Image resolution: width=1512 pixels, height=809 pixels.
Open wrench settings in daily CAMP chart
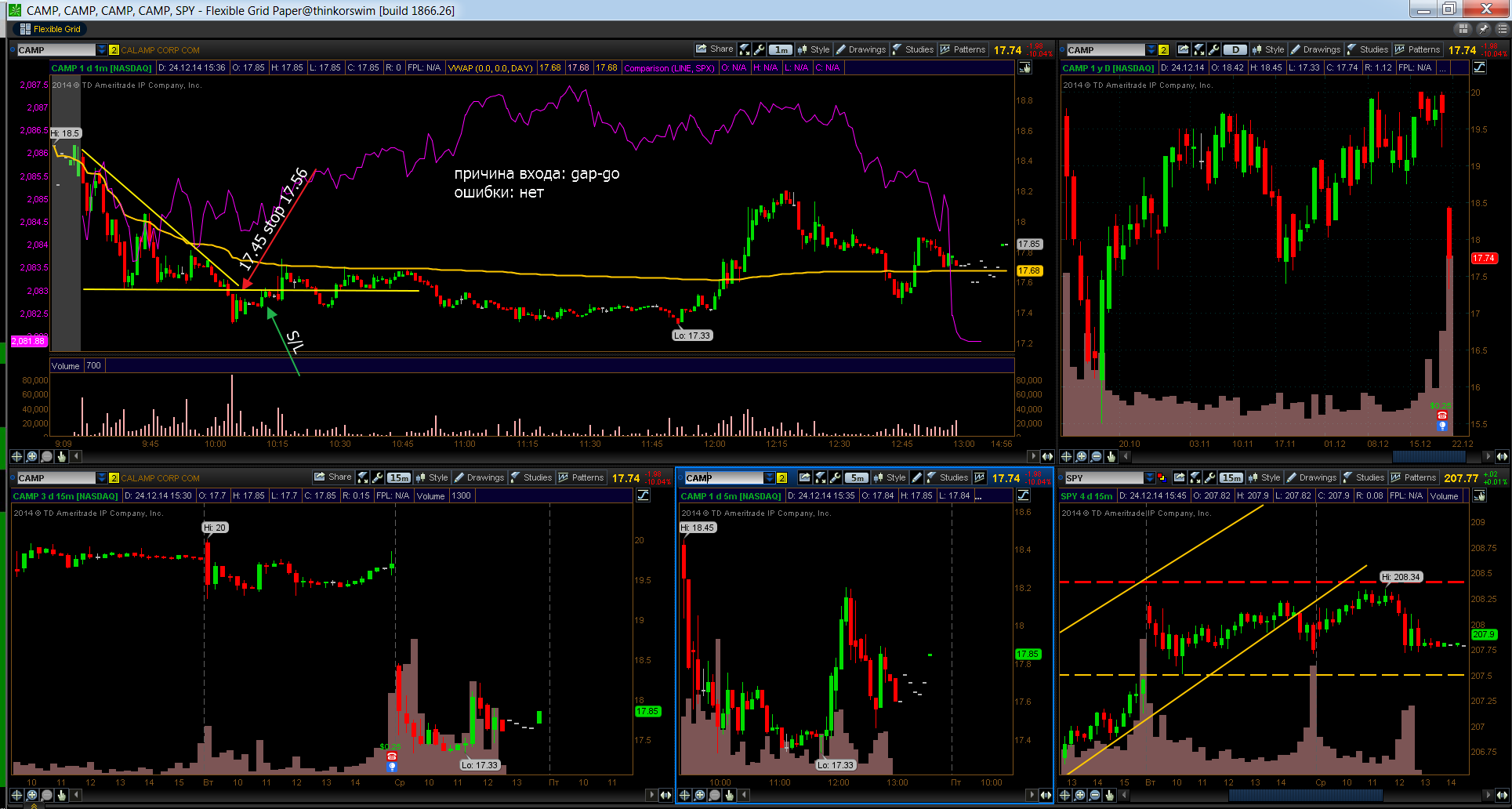(x=1213, y=49)
